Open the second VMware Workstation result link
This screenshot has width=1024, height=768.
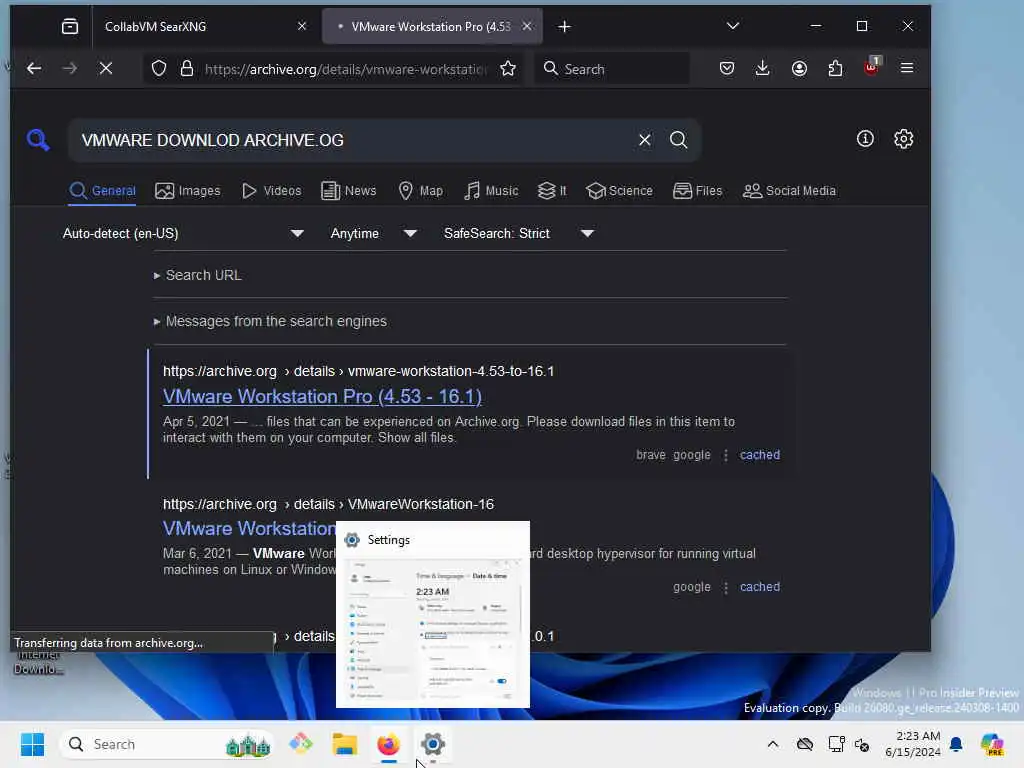coord(249,528)
